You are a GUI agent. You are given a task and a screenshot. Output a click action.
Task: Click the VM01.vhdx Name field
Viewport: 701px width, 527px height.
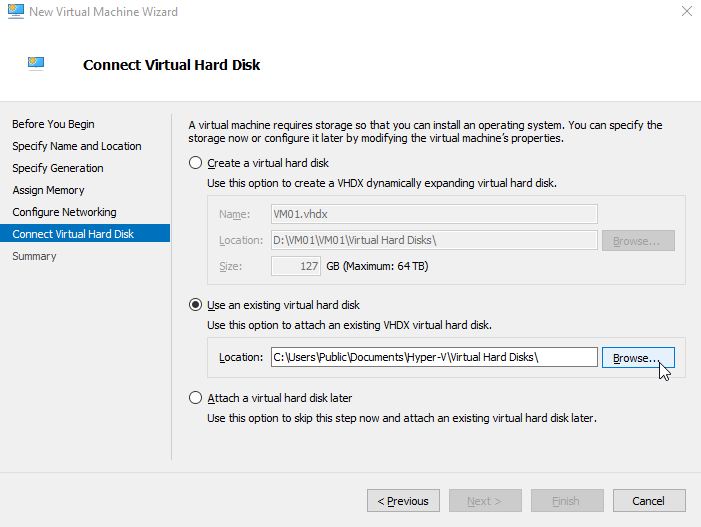(434, 214)
